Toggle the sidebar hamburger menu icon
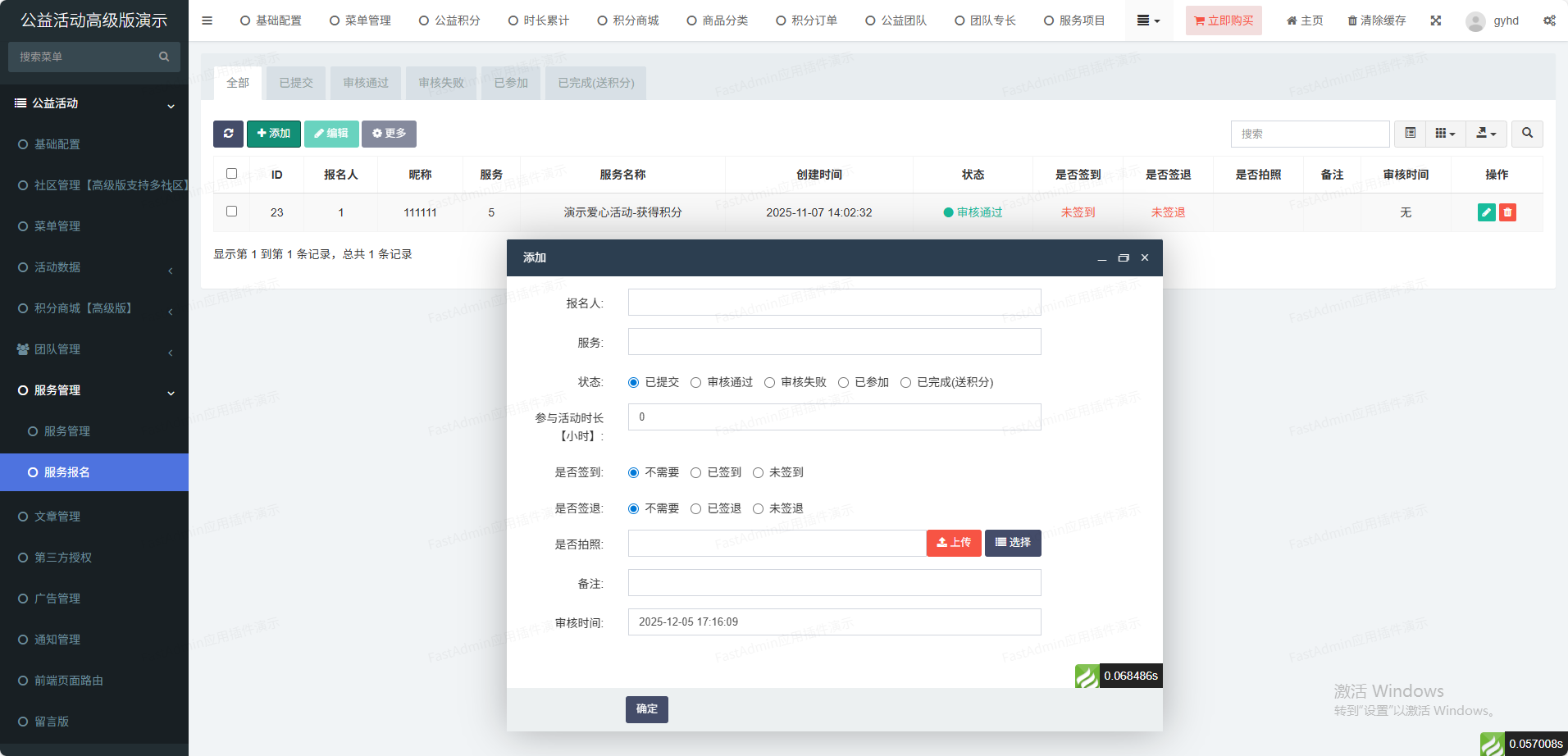 pyautogui.click(x=207, y=20)
